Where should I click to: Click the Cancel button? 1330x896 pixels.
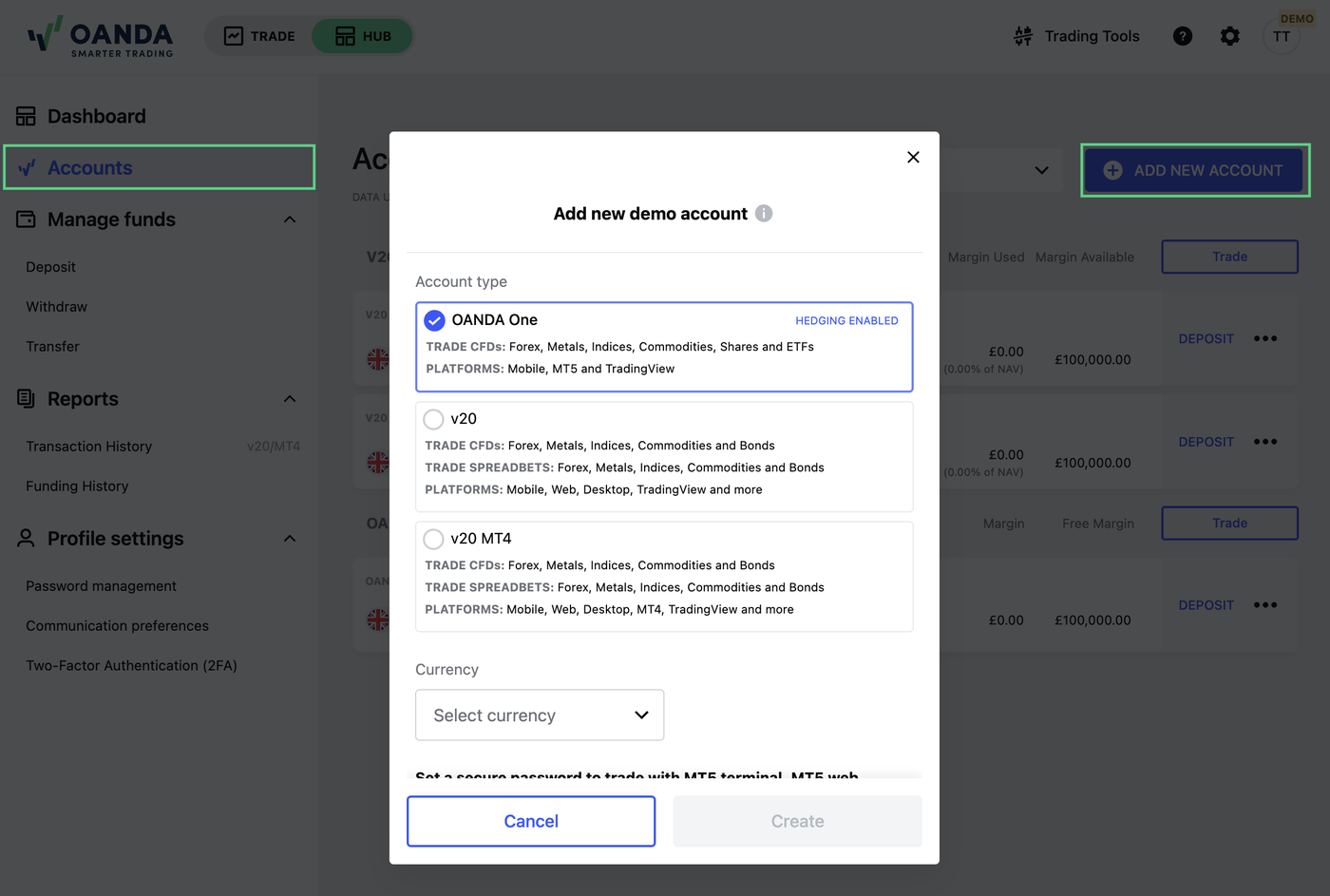[x=531, y=821]
